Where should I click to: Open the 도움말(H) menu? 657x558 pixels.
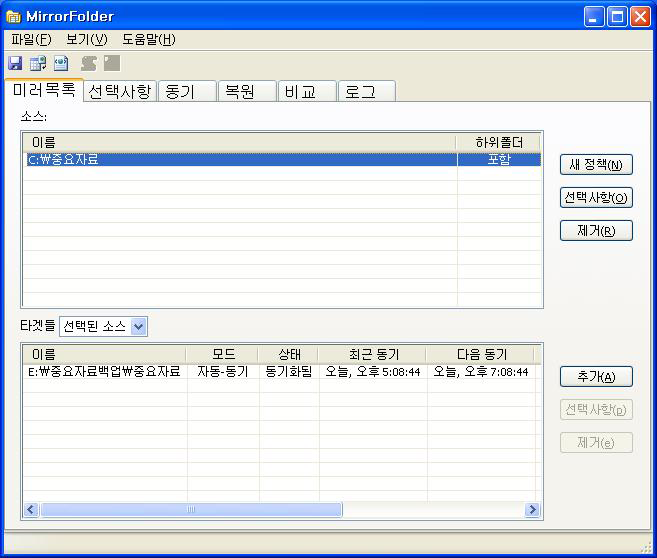tap(149, 39)
